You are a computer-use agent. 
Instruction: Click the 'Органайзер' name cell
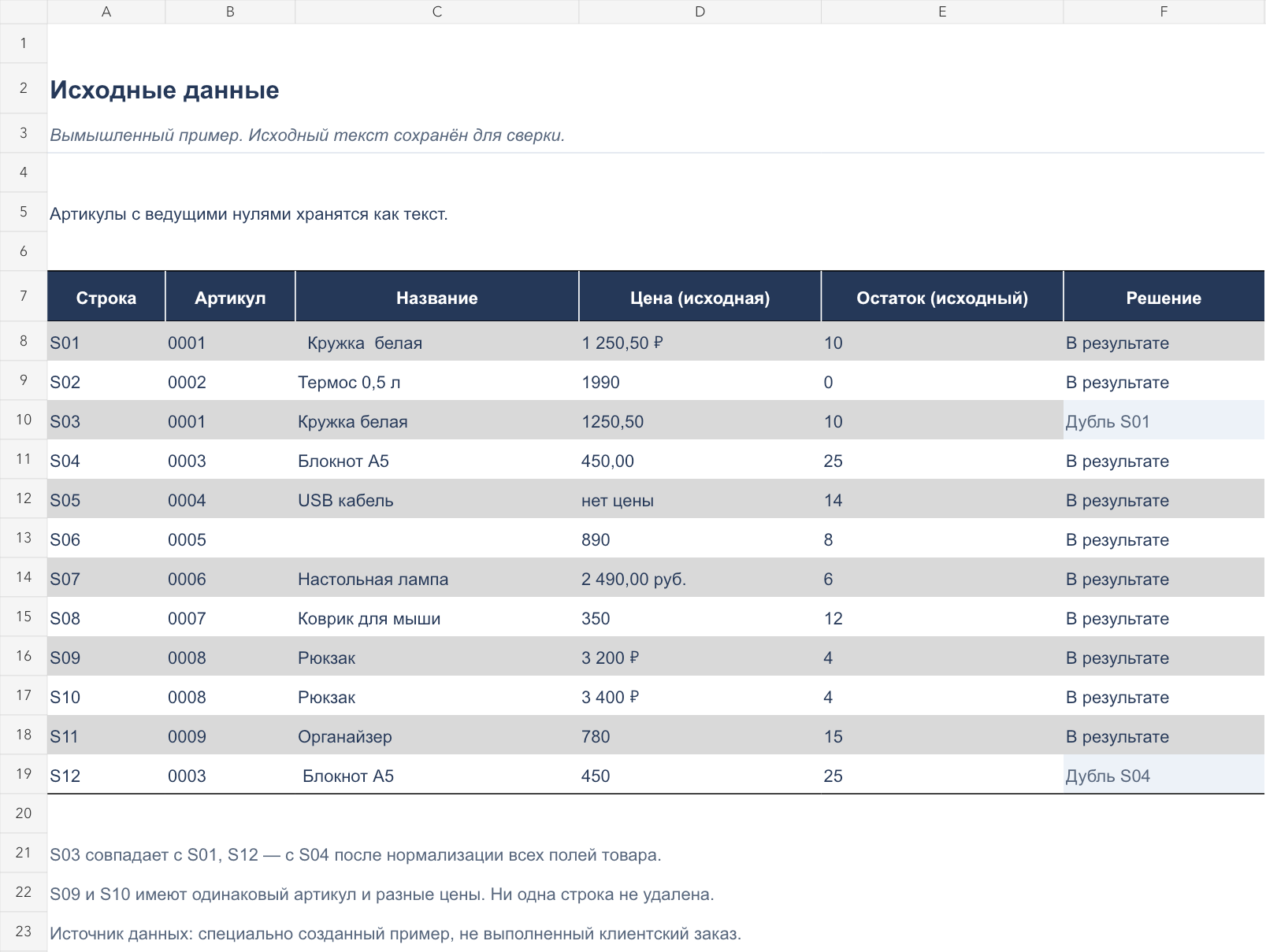coord(437,736)
